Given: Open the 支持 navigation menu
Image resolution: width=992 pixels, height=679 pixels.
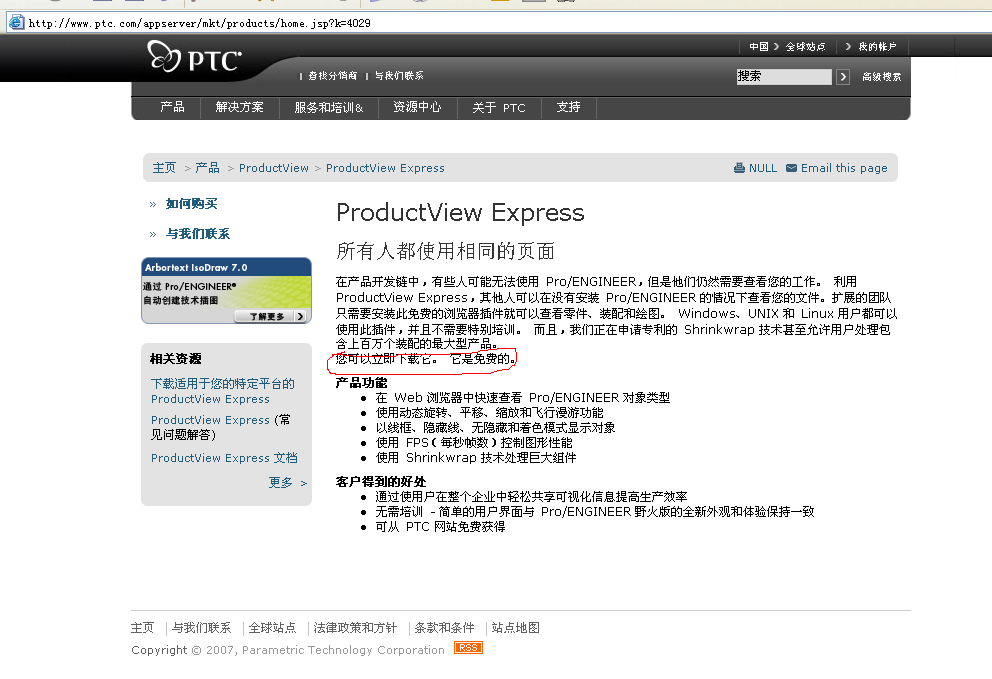Looking at the screenshot, I should [568, 107].
